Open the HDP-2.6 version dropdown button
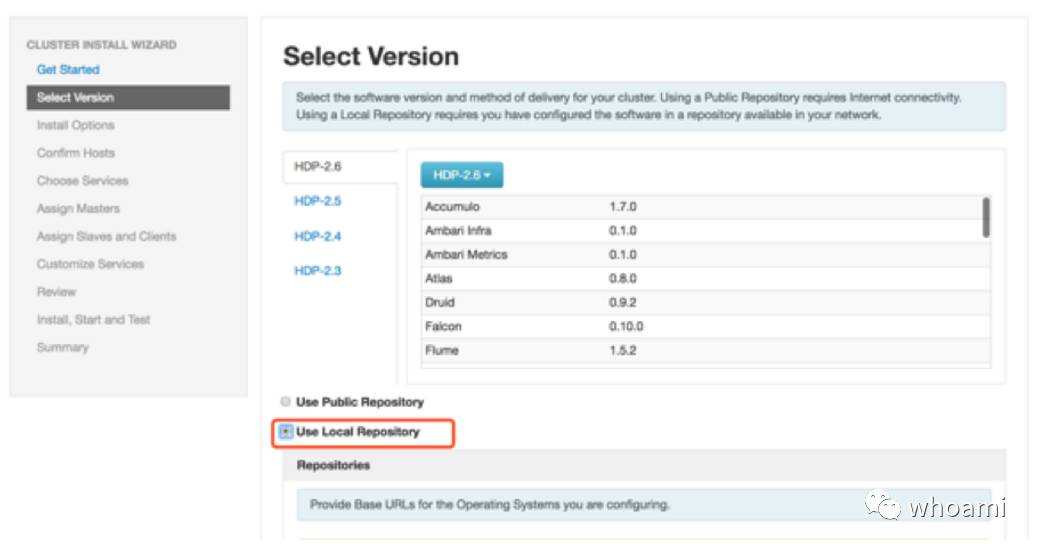 click(462, 175)
